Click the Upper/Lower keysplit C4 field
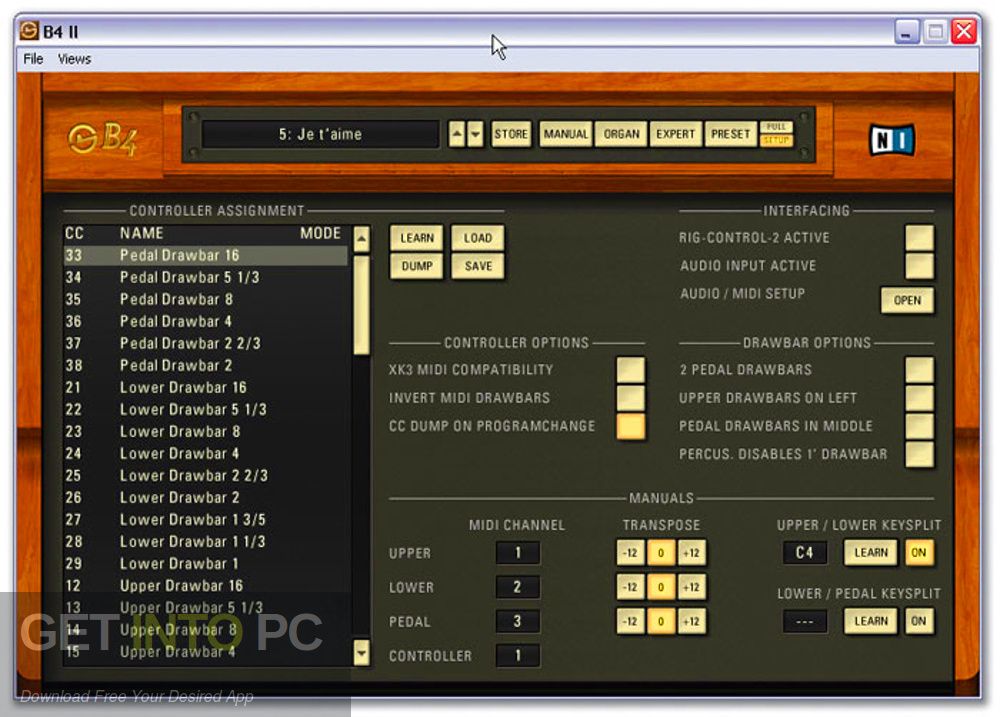1000x717 pixels. (804, 552)
